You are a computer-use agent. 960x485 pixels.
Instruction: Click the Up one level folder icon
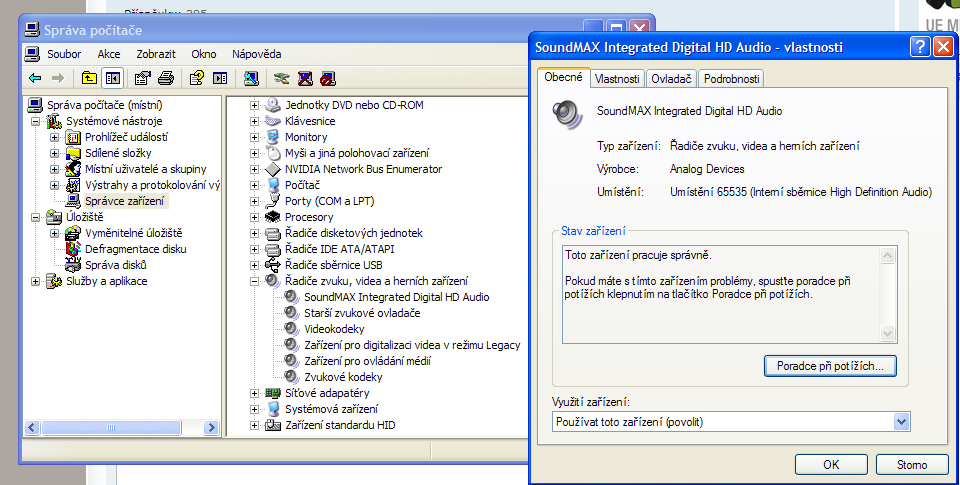coord(89,78)
